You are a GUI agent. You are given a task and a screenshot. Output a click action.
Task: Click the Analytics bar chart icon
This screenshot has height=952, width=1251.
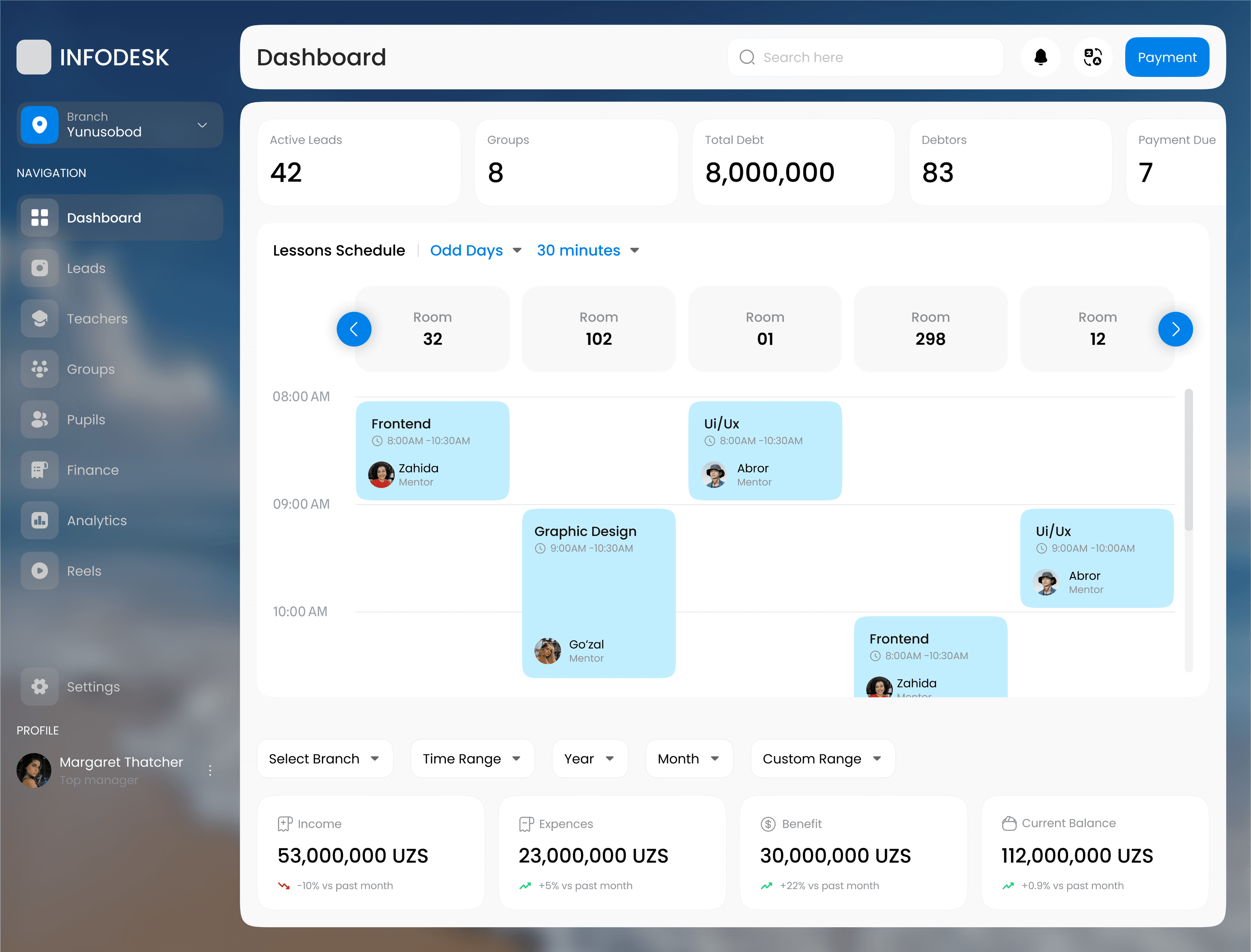[x=40, y=520]
